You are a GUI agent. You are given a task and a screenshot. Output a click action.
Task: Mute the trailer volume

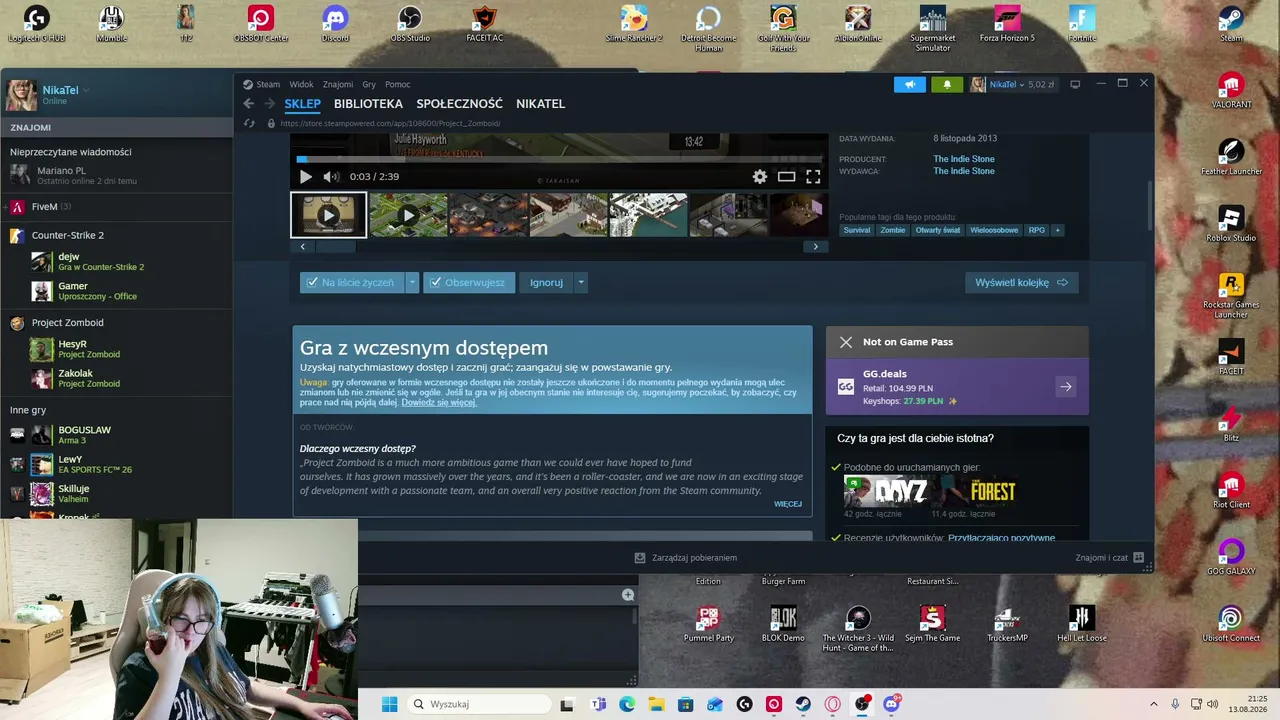331,177
